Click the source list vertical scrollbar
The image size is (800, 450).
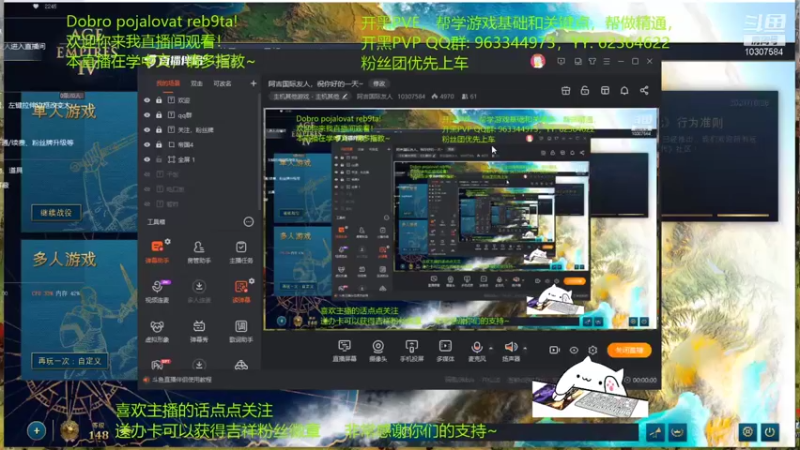[x=259, y=153]
